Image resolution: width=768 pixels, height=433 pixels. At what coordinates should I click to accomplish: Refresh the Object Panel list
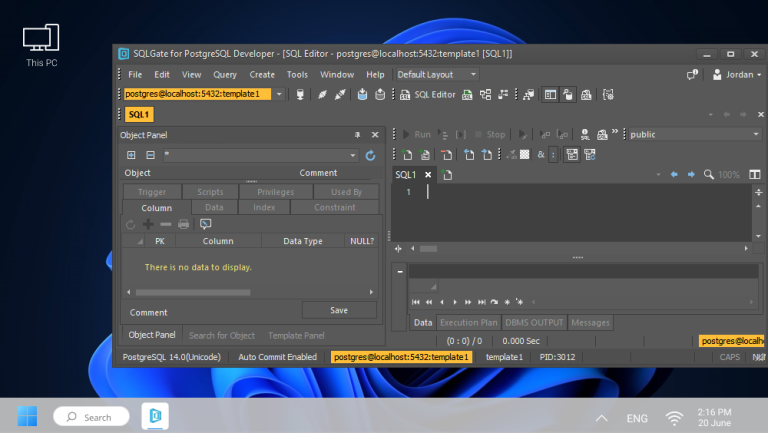(370, 155)
